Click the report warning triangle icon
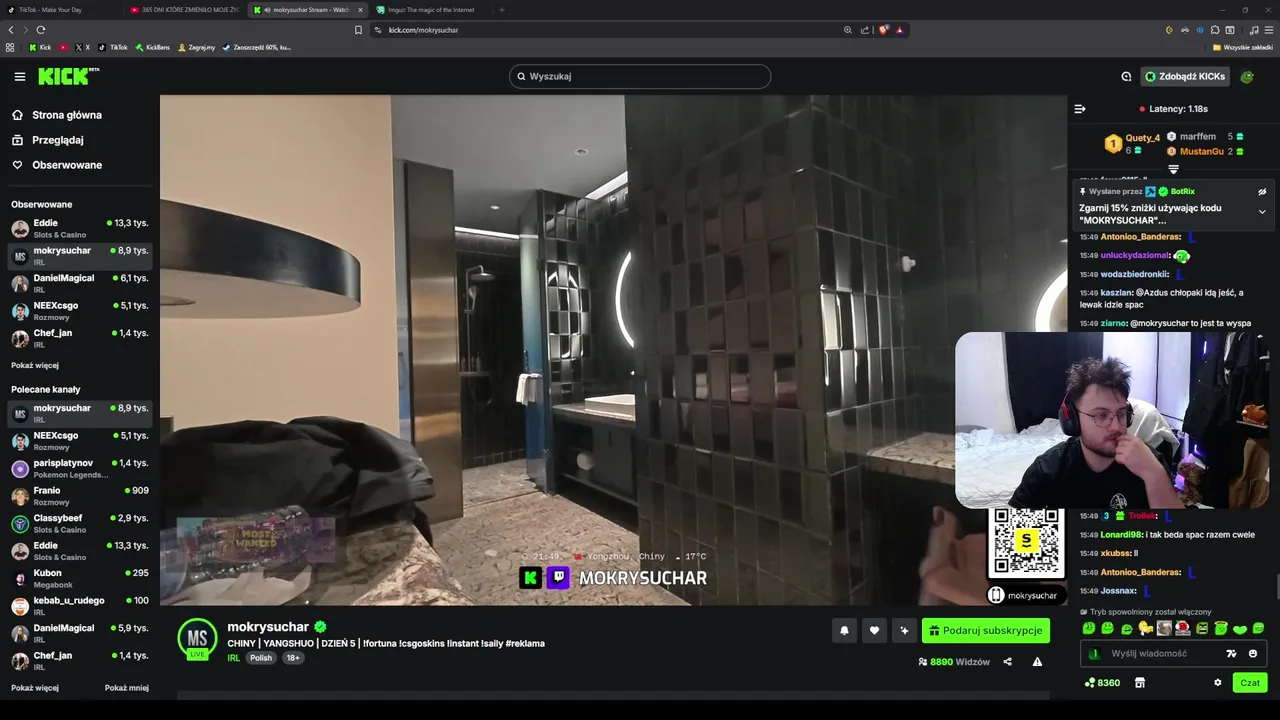This screenshot has width=1280, height=720. (1037, 662)
